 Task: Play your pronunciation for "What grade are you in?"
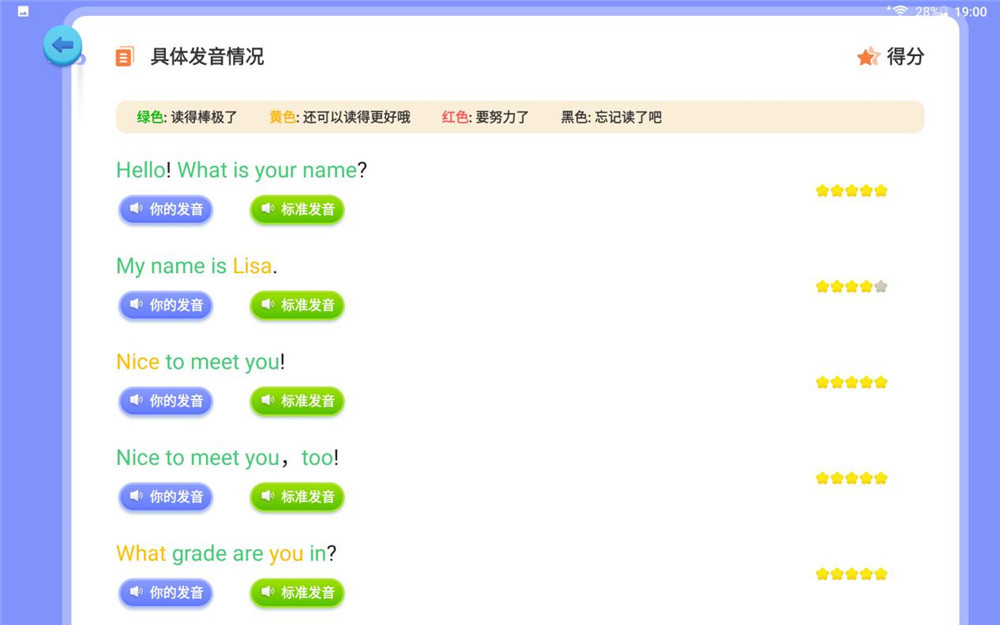166,593
